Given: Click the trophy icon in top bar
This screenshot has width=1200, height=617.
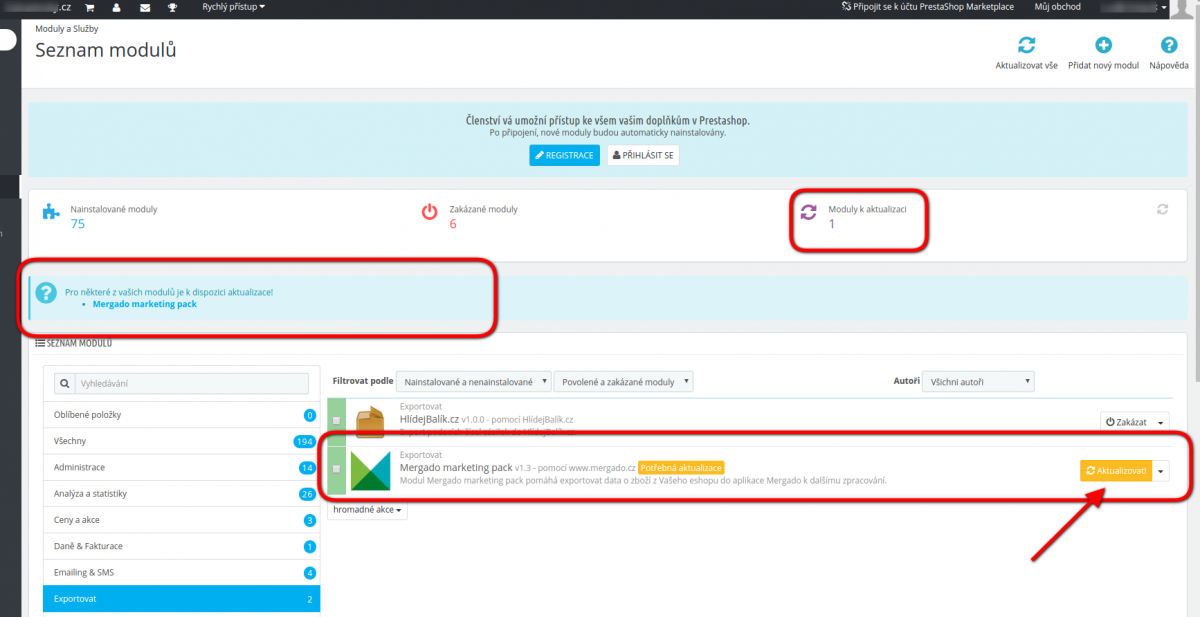Looking at the screenshot, I should coord(172,7).
